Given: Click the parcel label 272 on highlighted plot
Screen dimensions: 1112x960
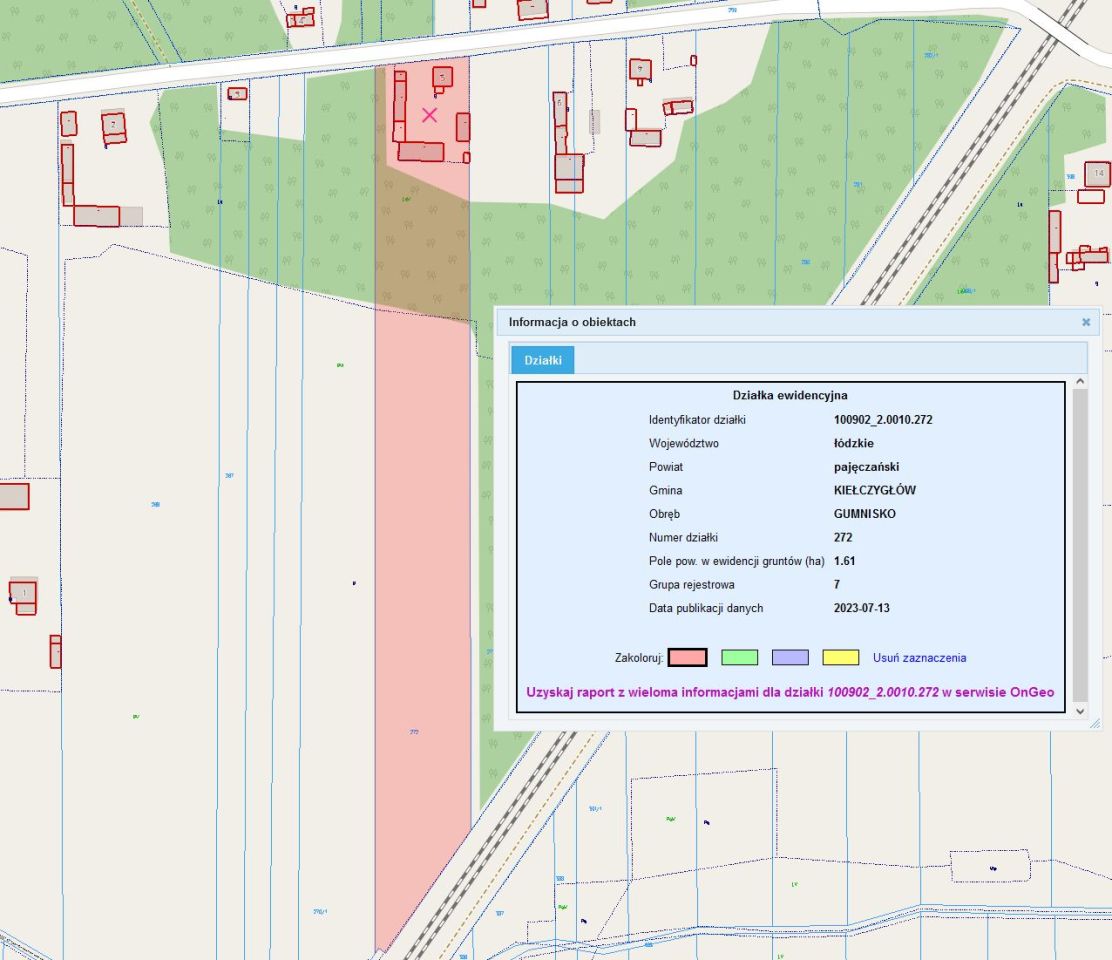Looking at the screenshot, I should (x=414, y=731).
